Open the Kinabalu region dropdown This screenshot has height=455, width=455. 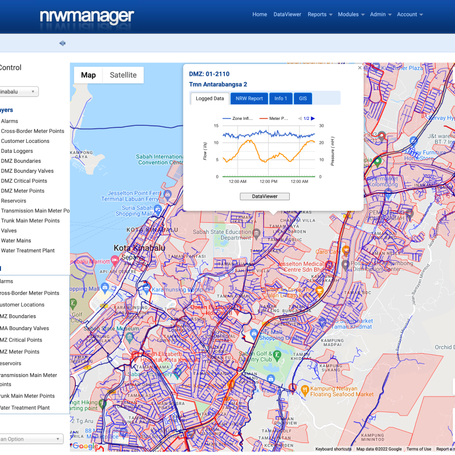[19, 91]
